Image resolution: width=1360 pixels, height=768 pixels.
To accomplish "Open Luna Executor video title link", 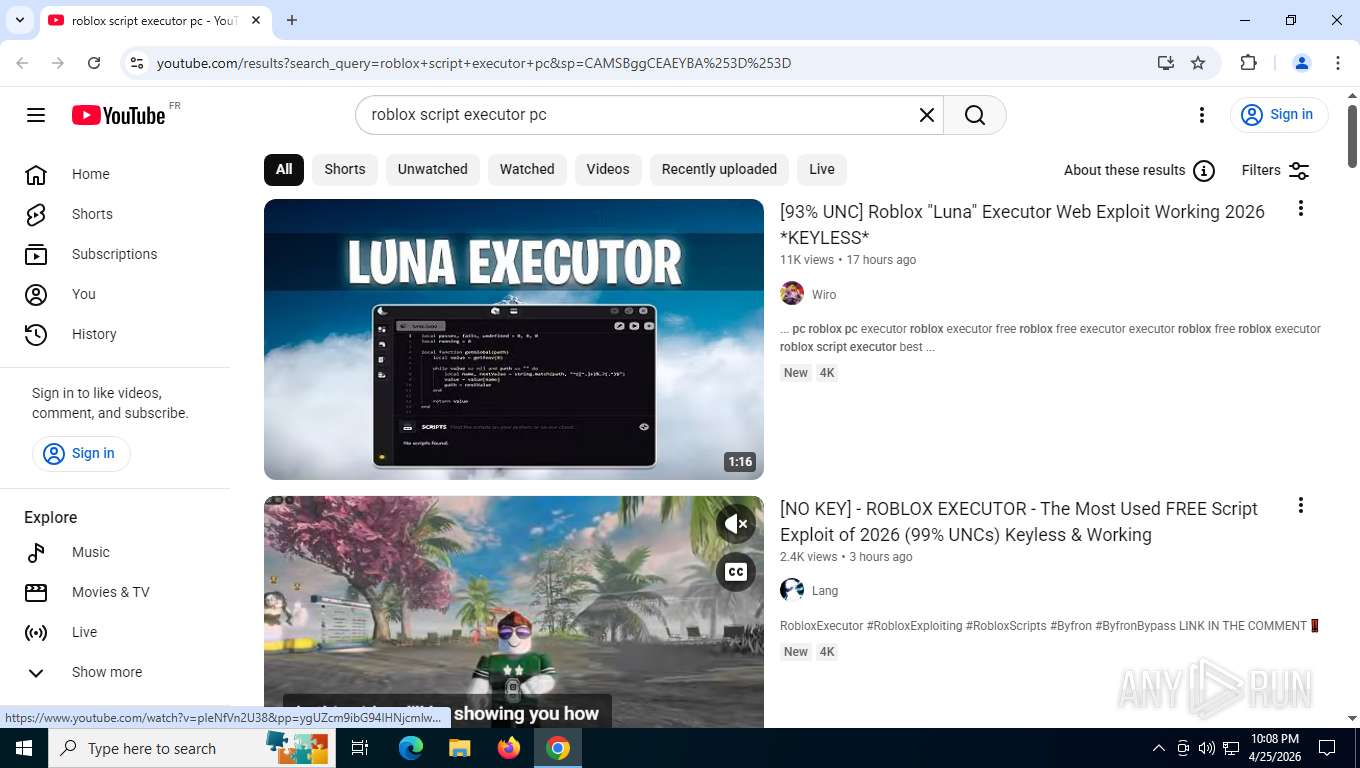I will 1022,225.
